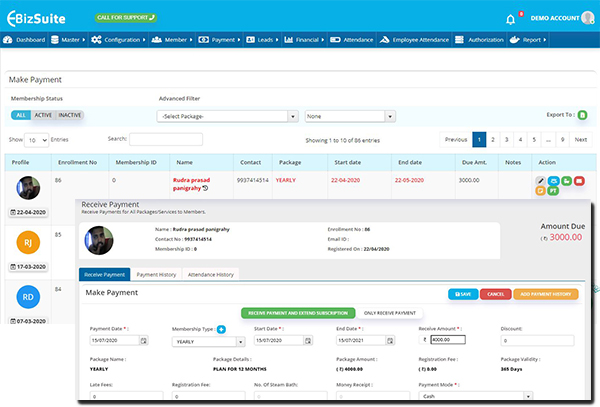Go to Dashboard
The image size is (600, 407).
pos(24,40)
